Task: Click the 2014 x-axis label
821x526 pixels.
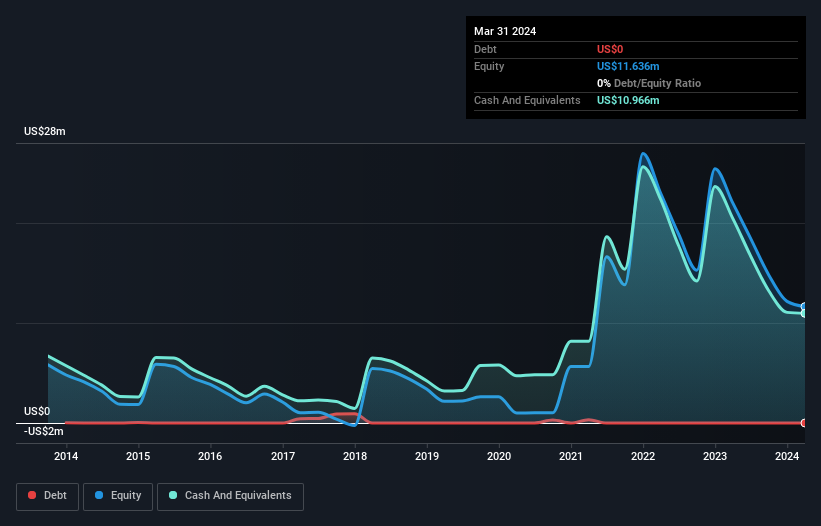Action: coord(66,456)
